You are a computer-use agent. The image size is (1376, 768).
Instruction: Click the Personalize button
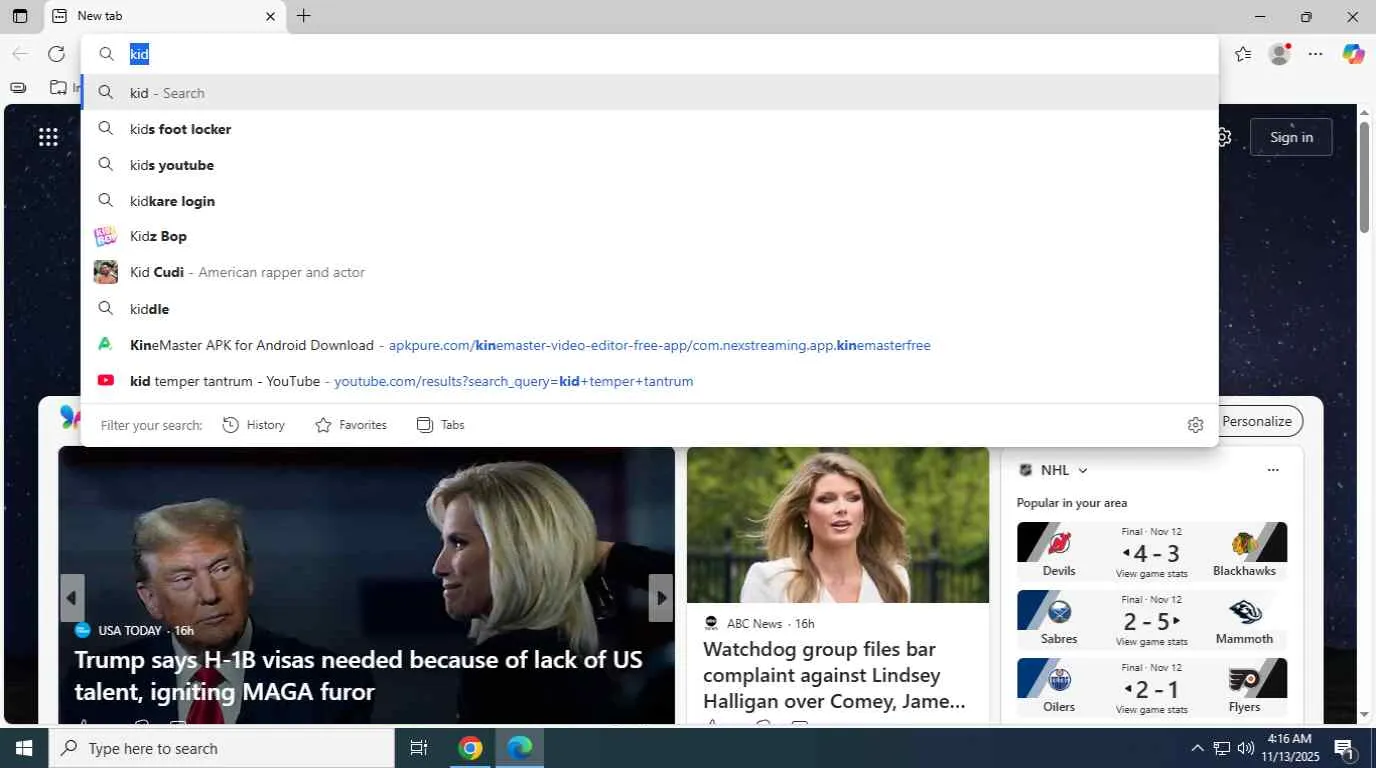click(x=1256, y=421)
